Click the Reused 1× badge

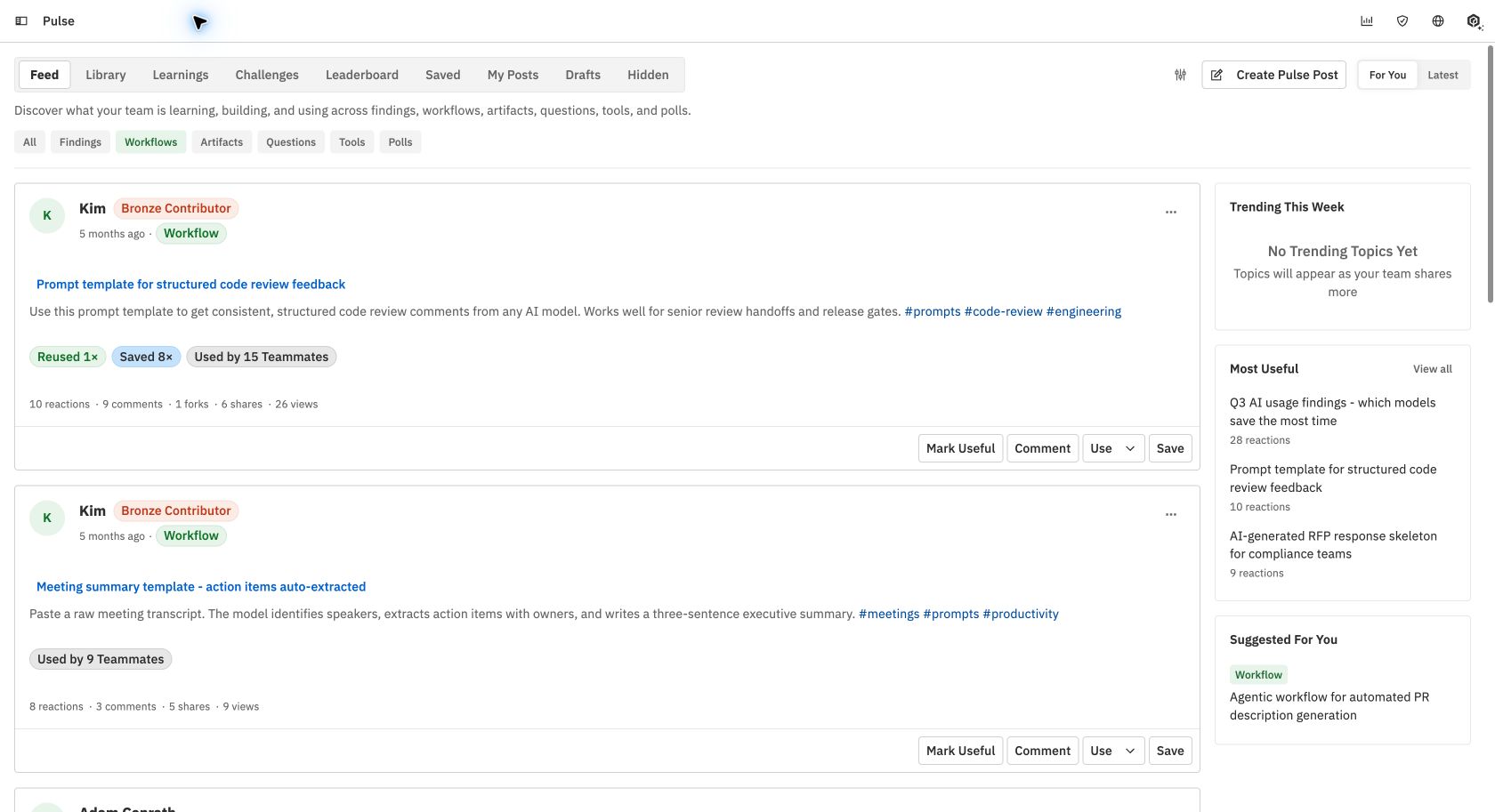pos(68,357)
